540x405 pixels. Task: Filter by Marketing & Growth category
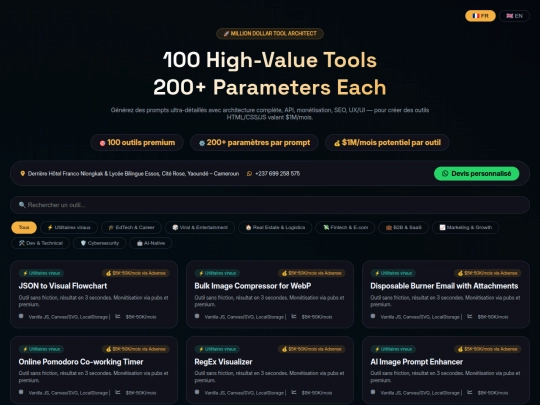click(x=465, y=227)
